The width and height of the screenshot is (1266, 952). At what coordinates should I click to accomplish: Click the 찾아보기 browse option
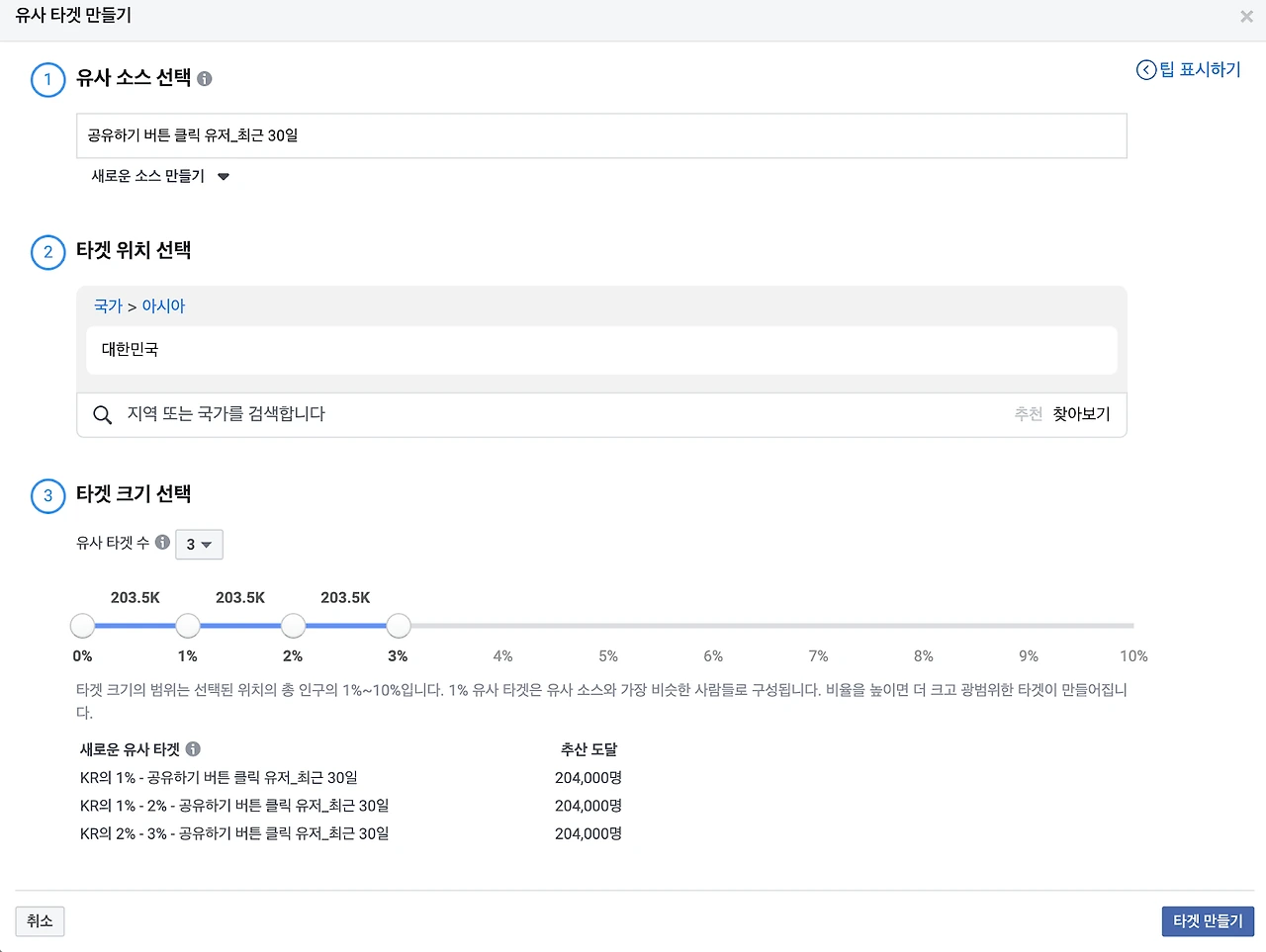click(x=1081, y=414)
